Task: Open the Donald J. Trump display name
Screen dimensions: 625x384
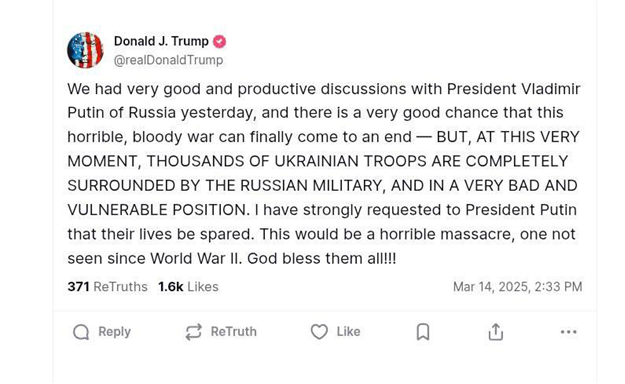Action: [161, 41]
